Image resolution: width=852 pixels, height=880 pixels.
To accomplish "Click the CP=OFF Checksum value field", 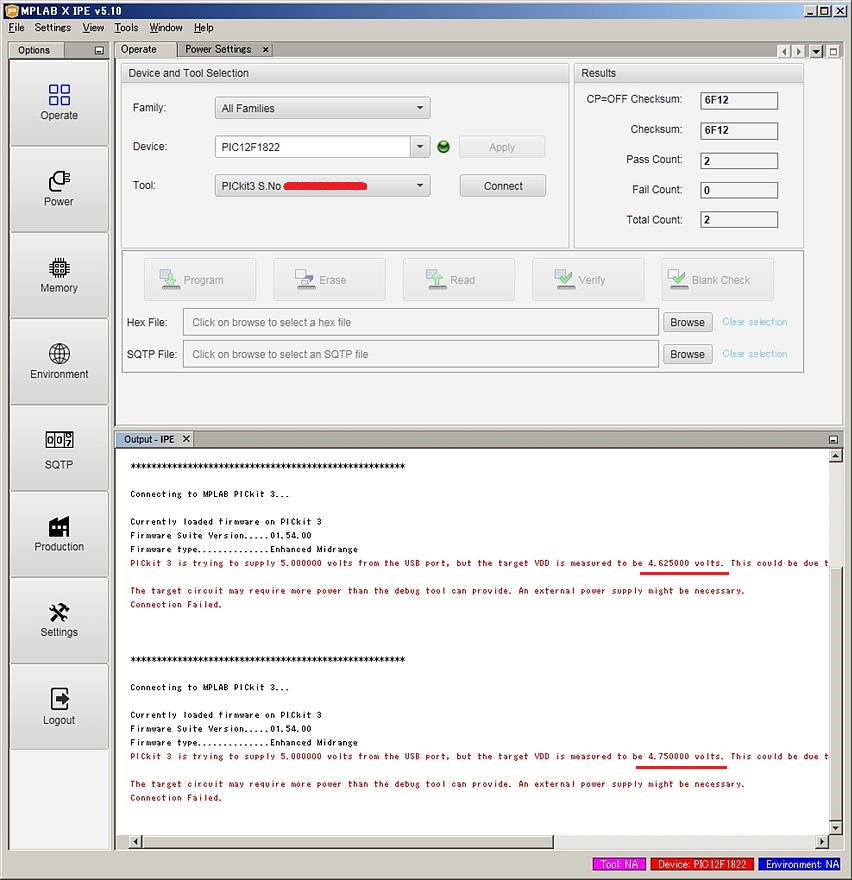I will (739, 100).
